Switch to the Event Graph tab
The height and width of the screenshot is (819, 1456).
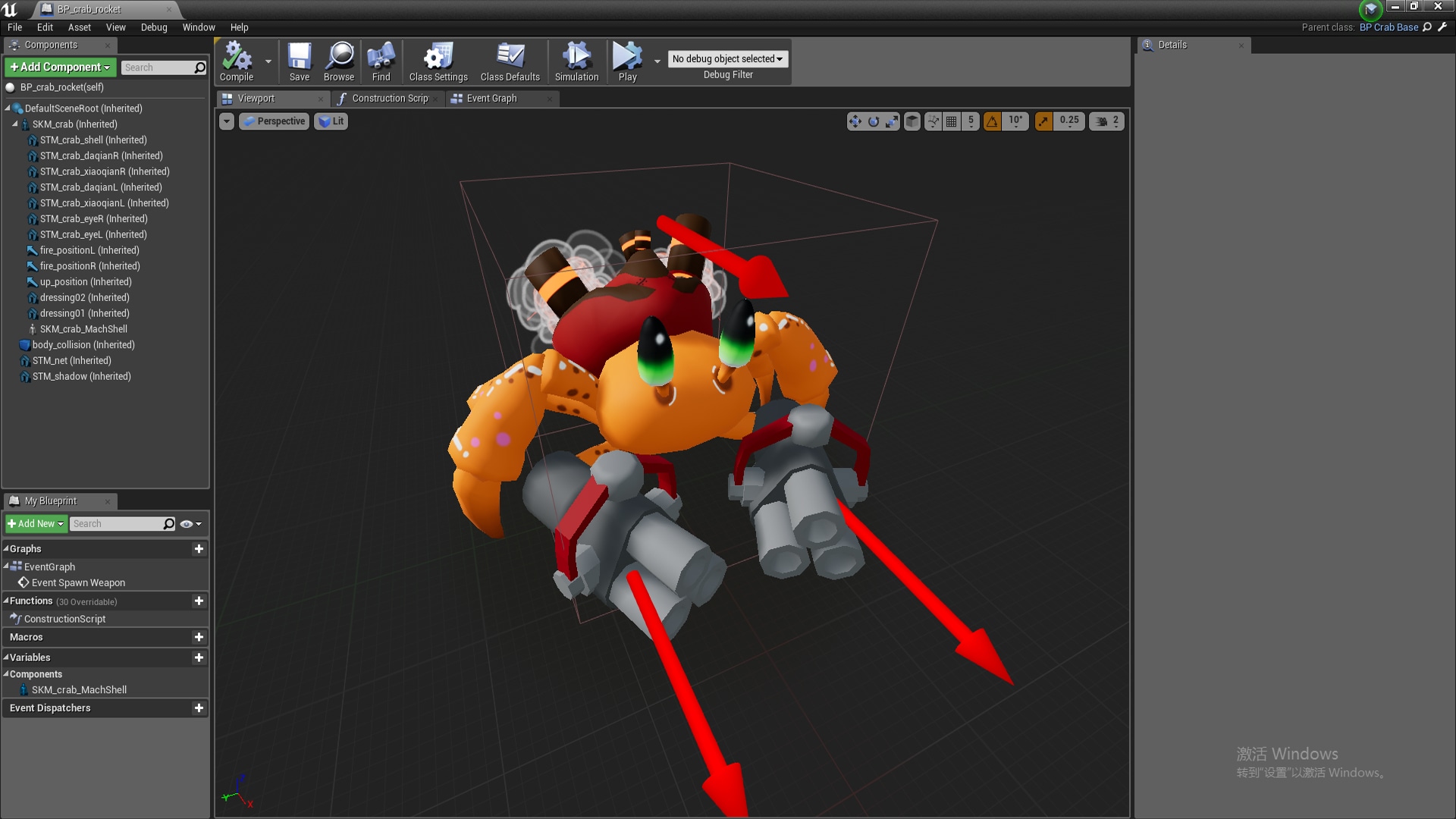point(491,99)
